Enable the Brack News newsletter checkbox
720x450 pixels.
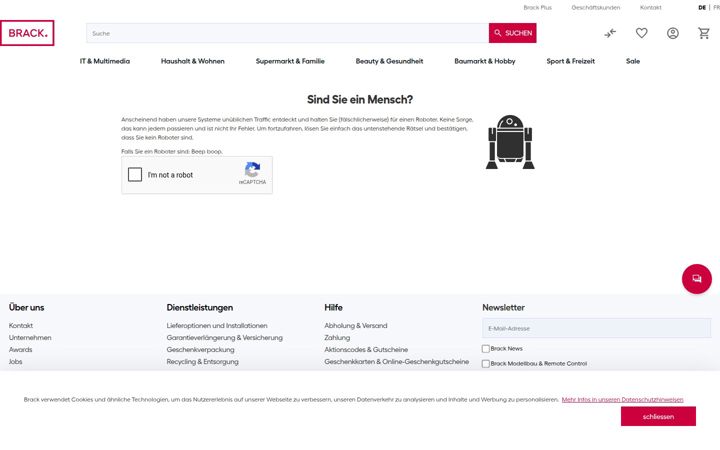point(485,349)
